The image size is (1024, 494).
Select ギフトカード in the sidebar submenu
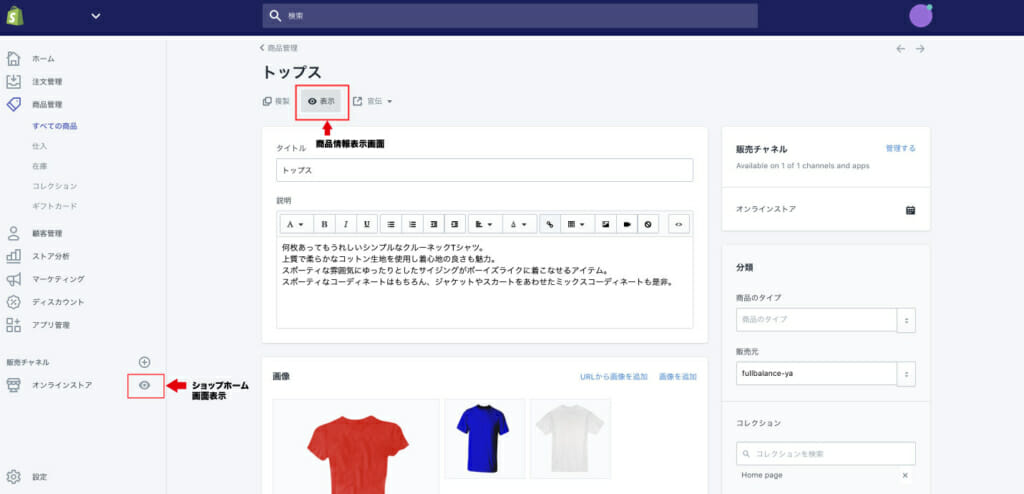coord(54,206)
